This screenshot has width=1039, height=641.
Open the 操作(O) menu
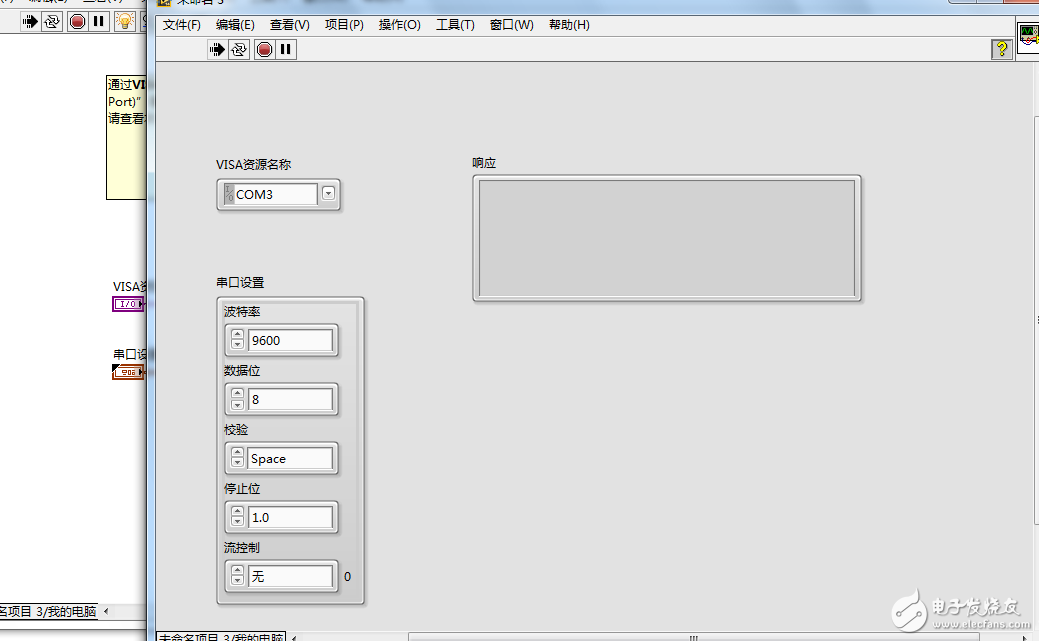[x=400, y=25]
